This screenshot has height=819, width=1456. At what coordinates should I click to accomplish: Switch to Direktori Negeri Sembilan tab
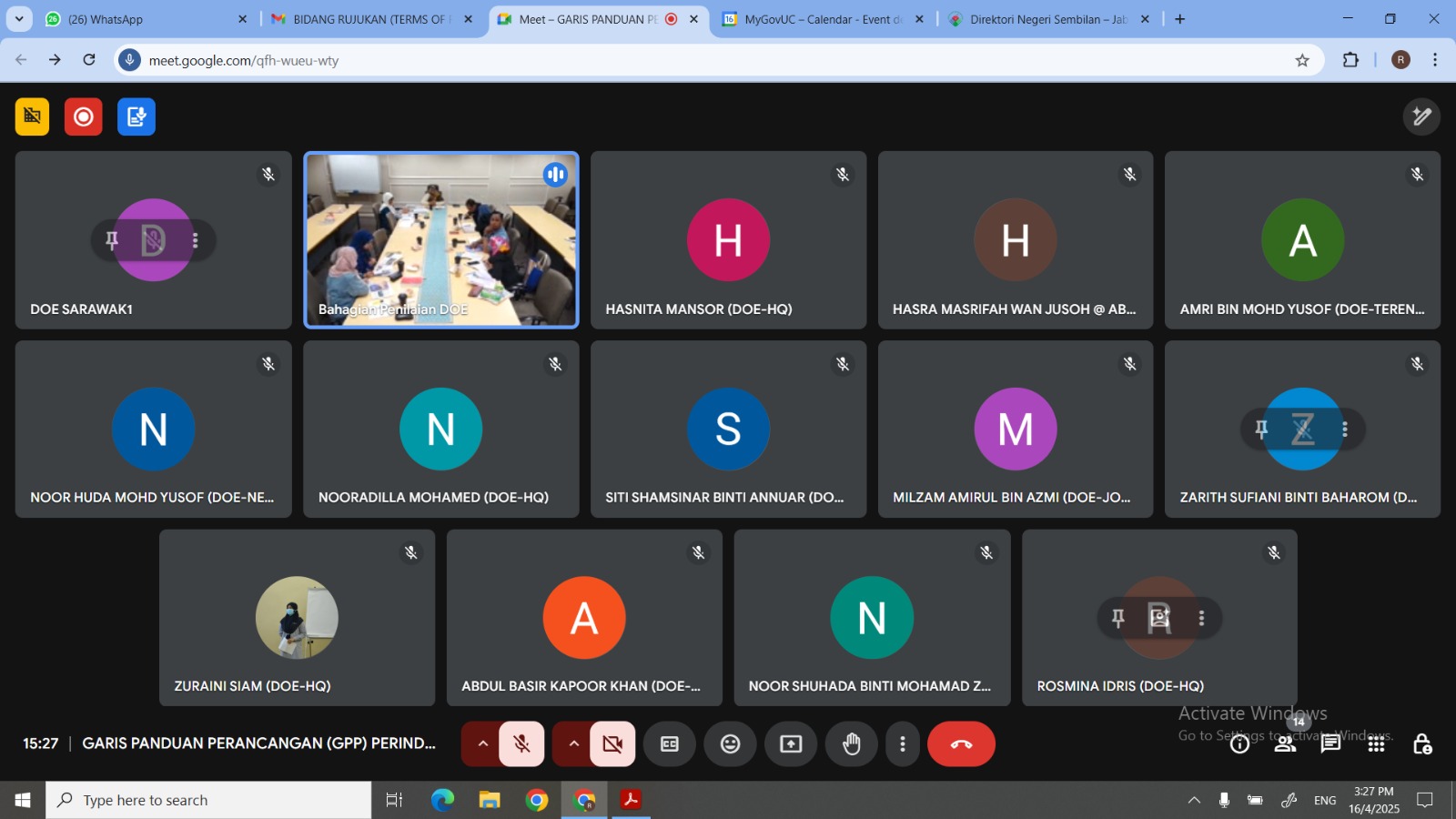[1048, 19]
